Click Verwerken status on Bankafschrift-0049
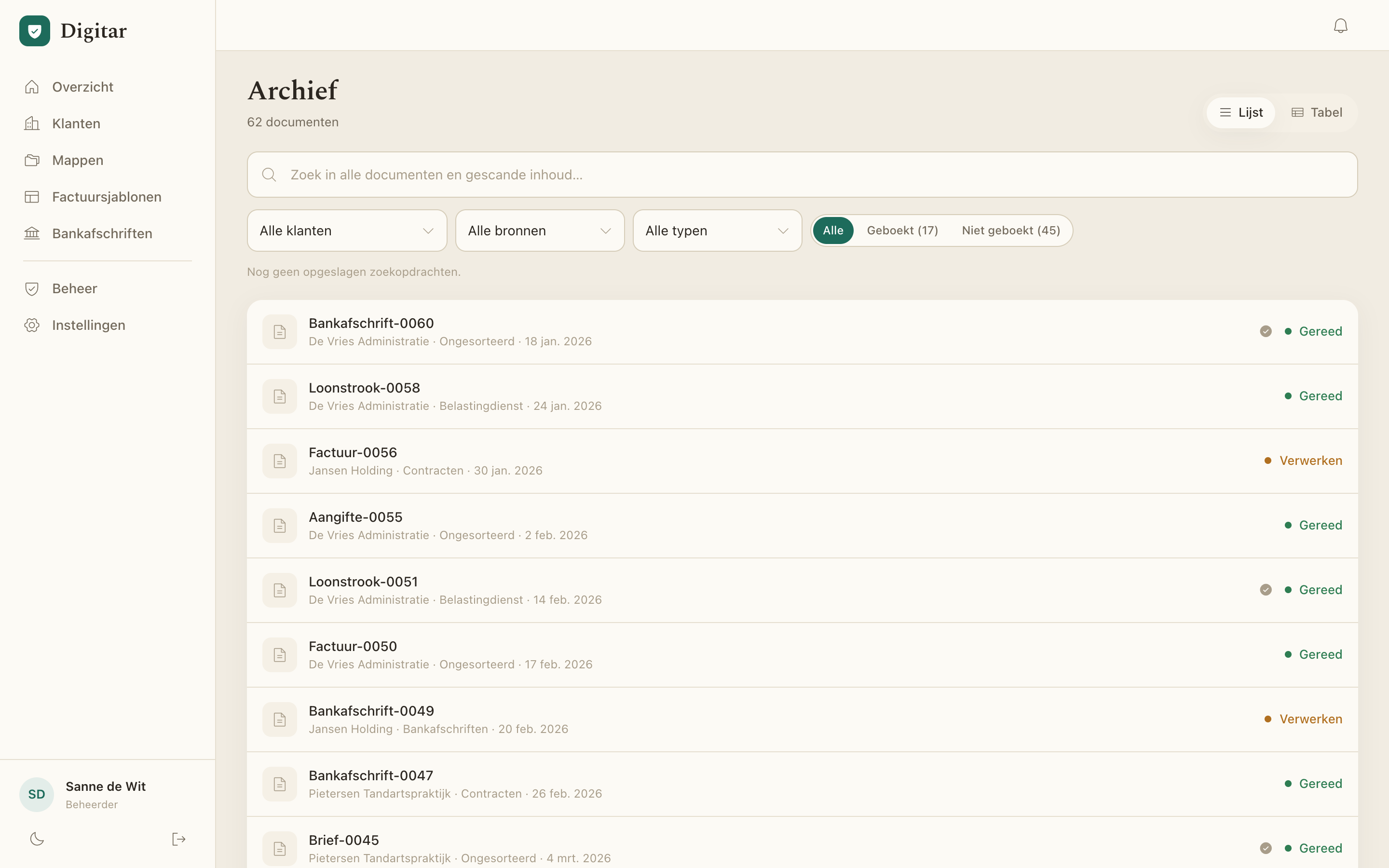This screenshot has width=1389, height=868. [x=1303, y=719]
